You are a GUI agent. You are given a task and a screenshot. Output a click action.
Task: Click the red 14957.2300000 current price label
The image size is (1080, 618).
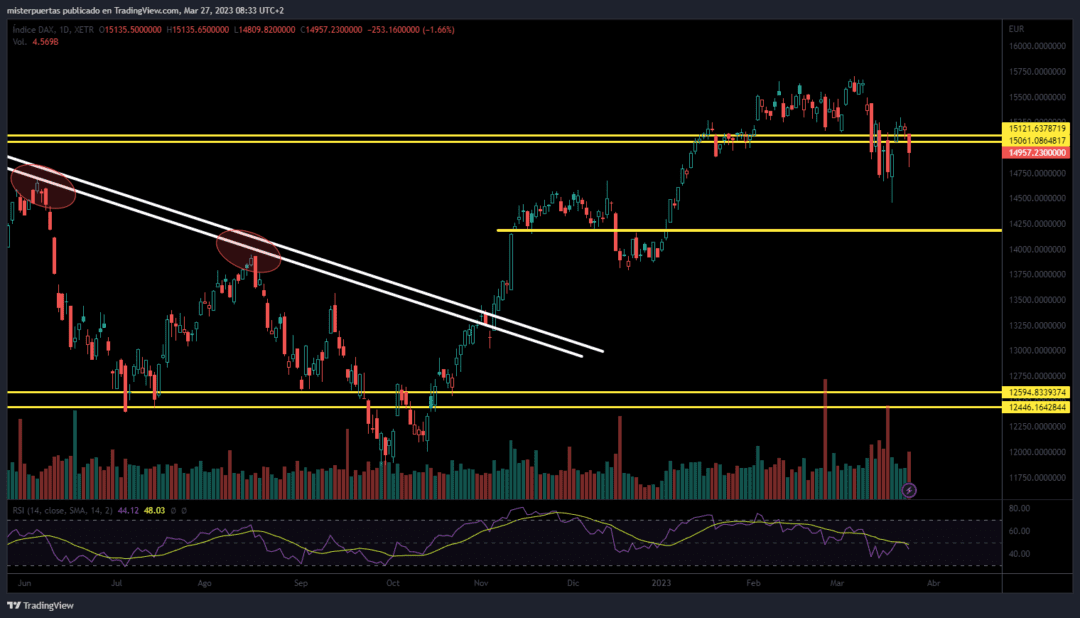tap(1037, 153)
